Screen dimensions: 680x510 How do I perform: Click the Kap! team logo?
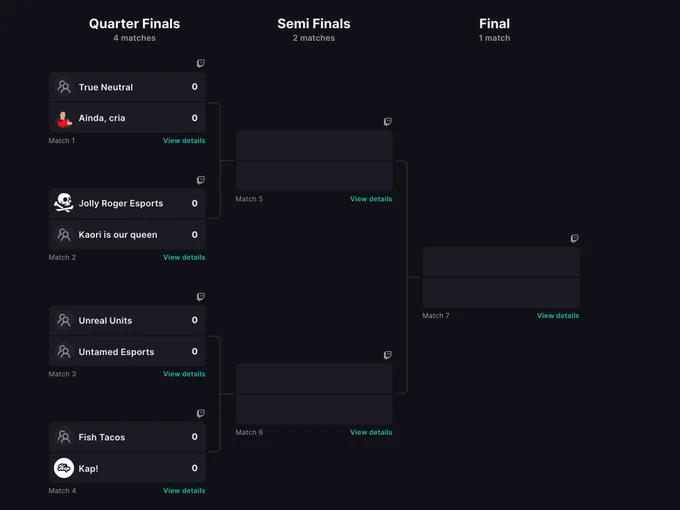pos(64,468)
